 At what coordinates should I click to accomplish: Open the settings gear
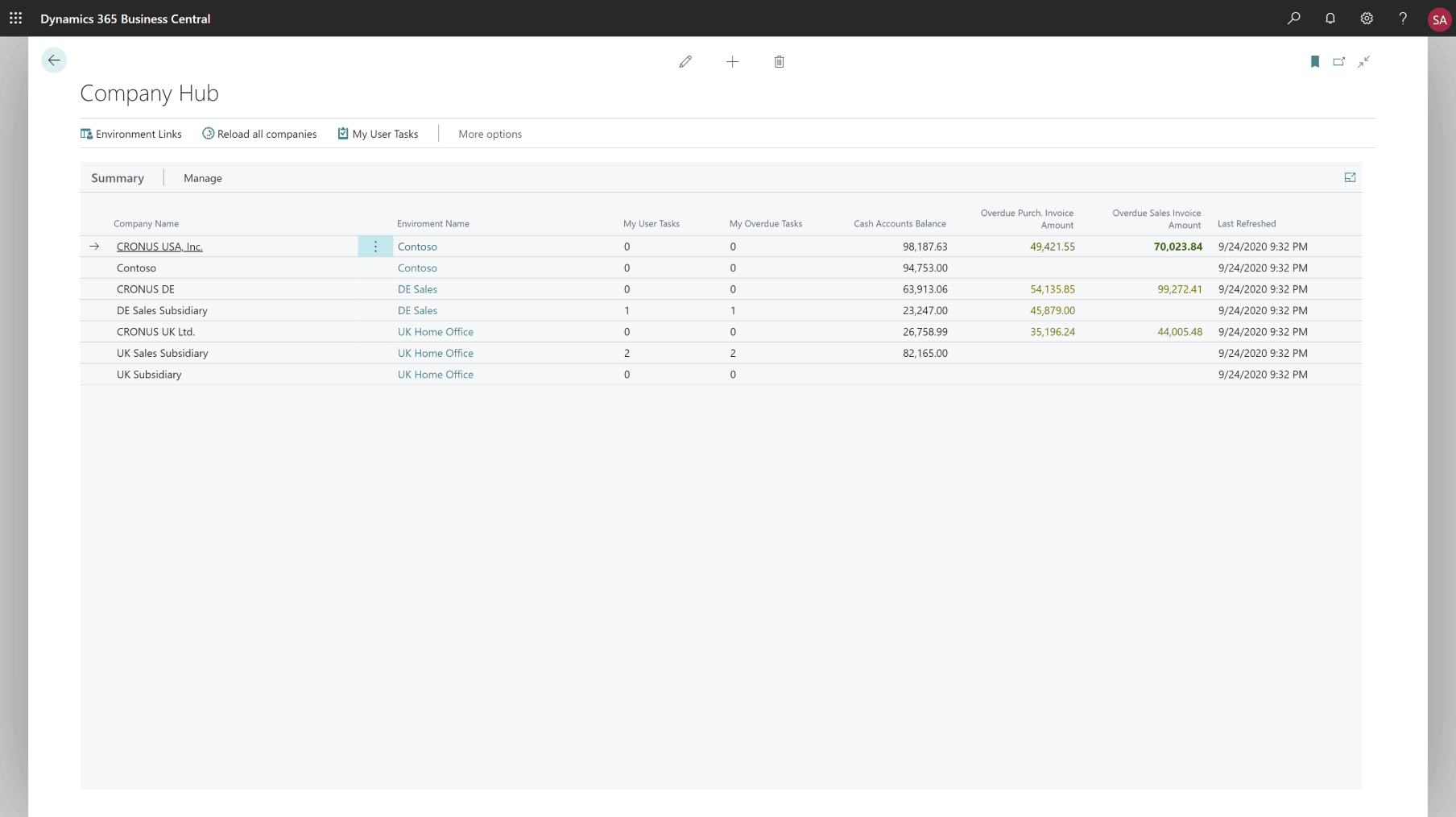pyautogui.click(x=1367, y=18)
